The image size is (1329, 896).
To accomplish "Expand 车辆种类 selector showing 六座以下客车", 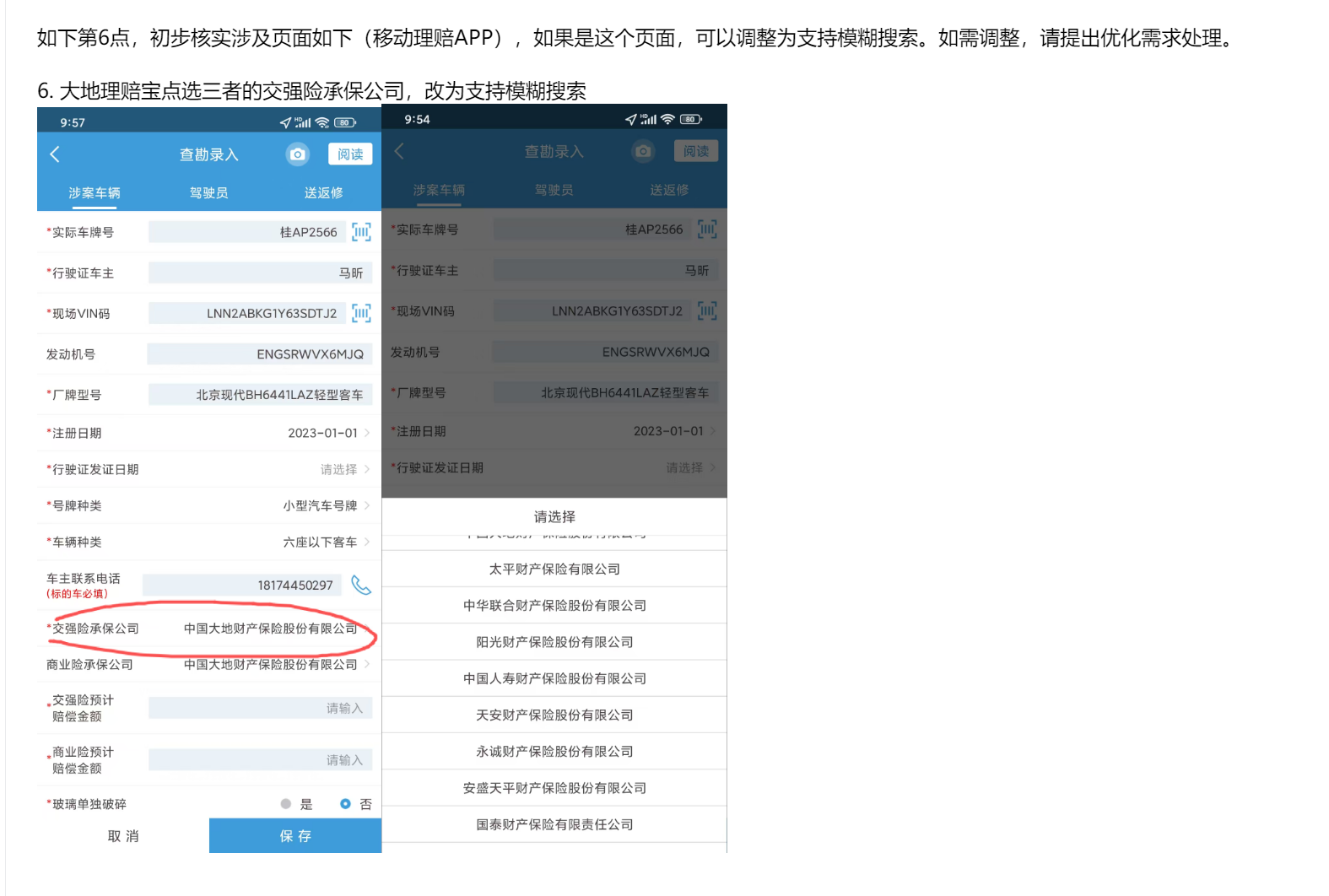I will click(x=327, y=542).
